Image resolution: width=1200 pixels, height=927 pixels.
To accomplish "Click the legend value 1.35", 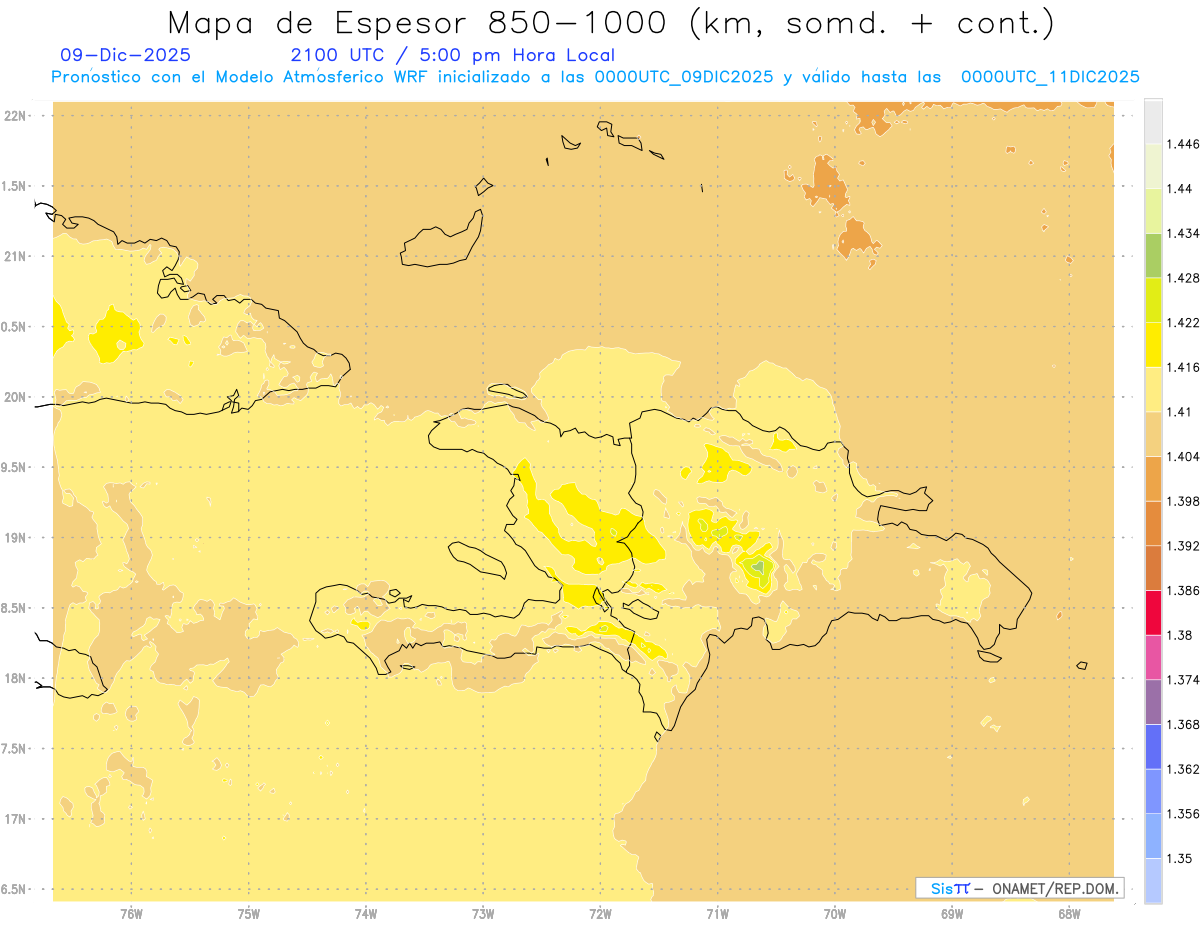I will (x=1180, y=859).
